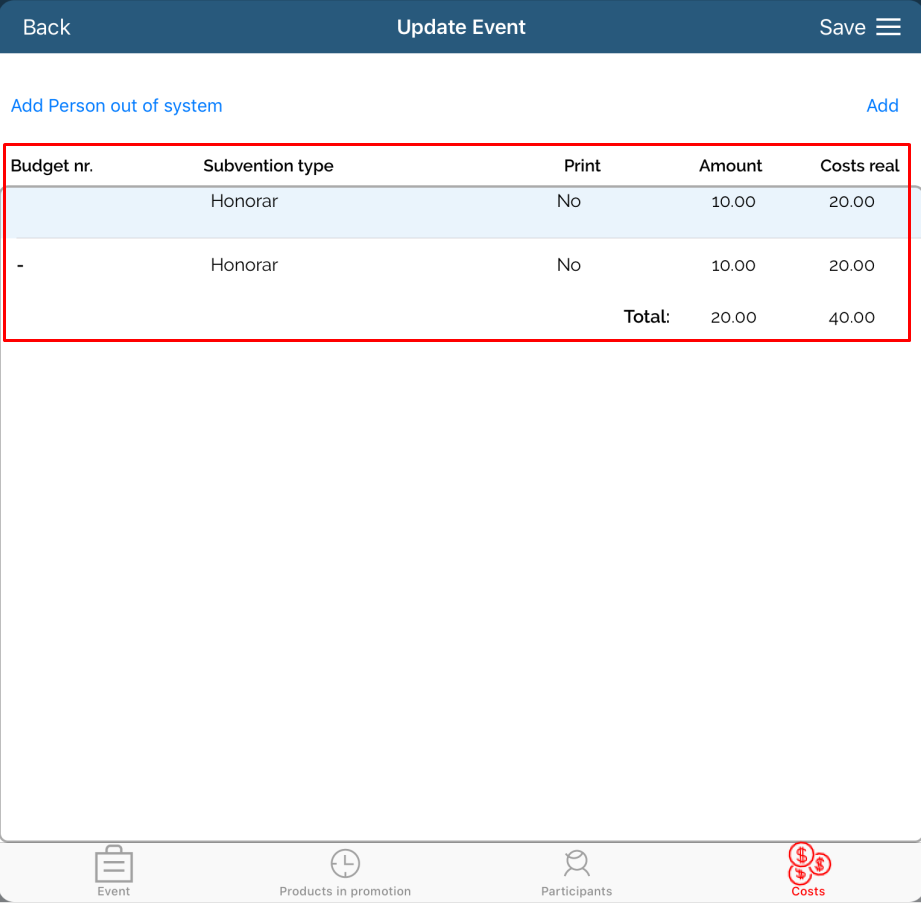
Task: Click the 10.00 amount in second row
Action: click(733, 266)
